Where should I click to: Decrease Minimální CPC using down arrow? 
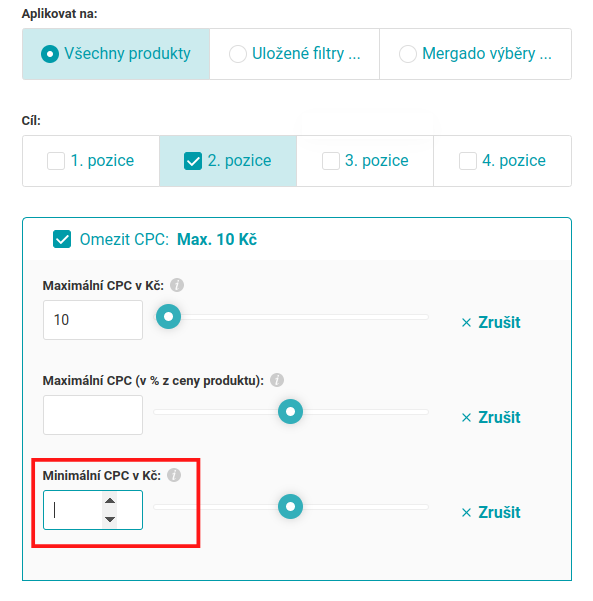point(110,519)
